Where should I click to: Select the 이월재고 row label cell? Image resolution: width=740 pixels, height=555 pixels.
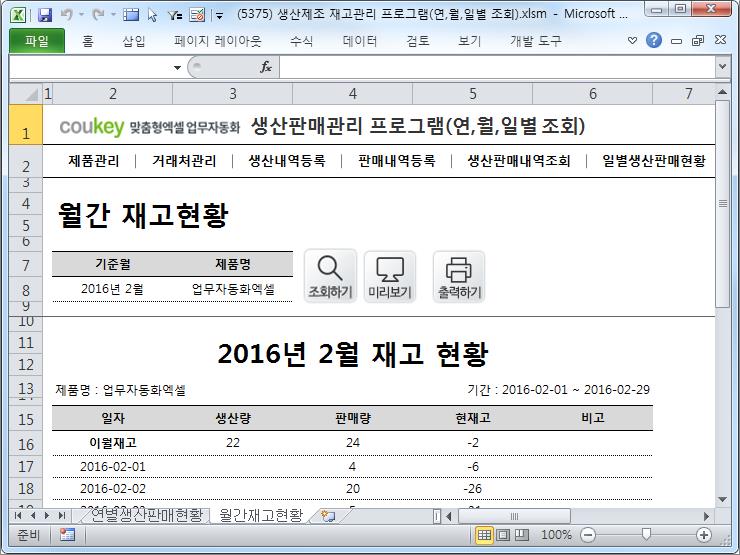pyautogui.click(x=113, y=443)
